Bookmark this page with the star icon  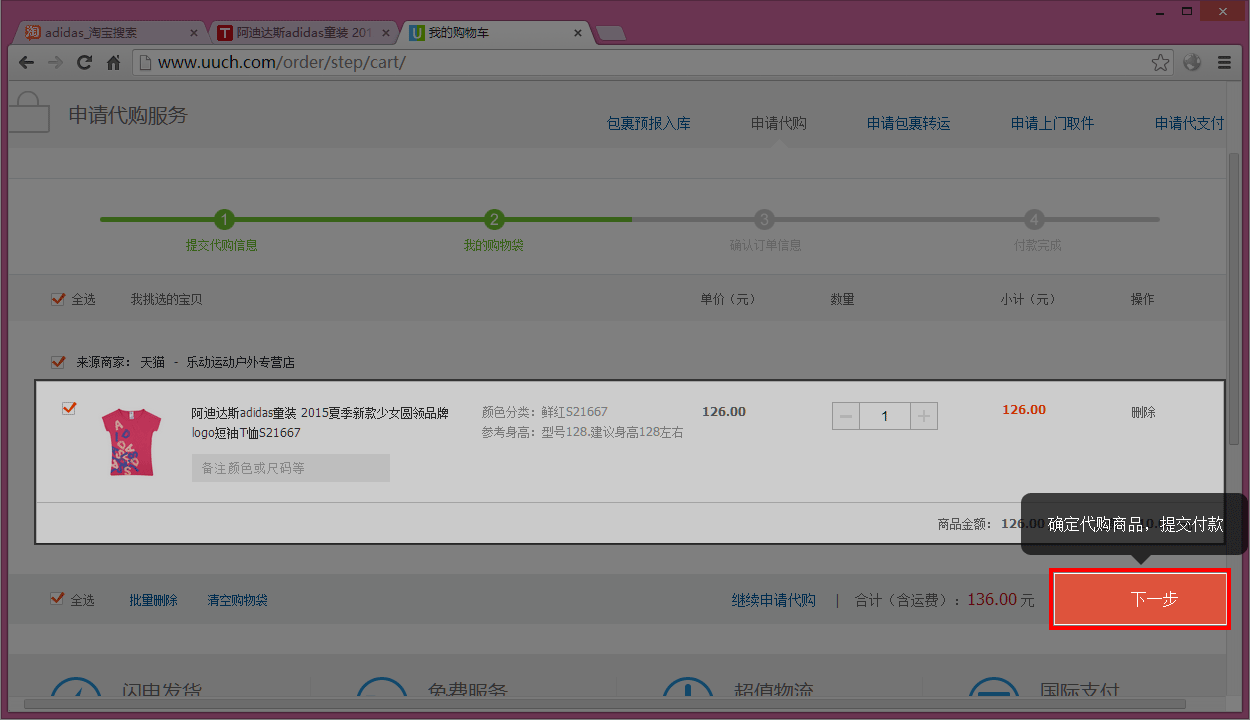click(1160, 62)
